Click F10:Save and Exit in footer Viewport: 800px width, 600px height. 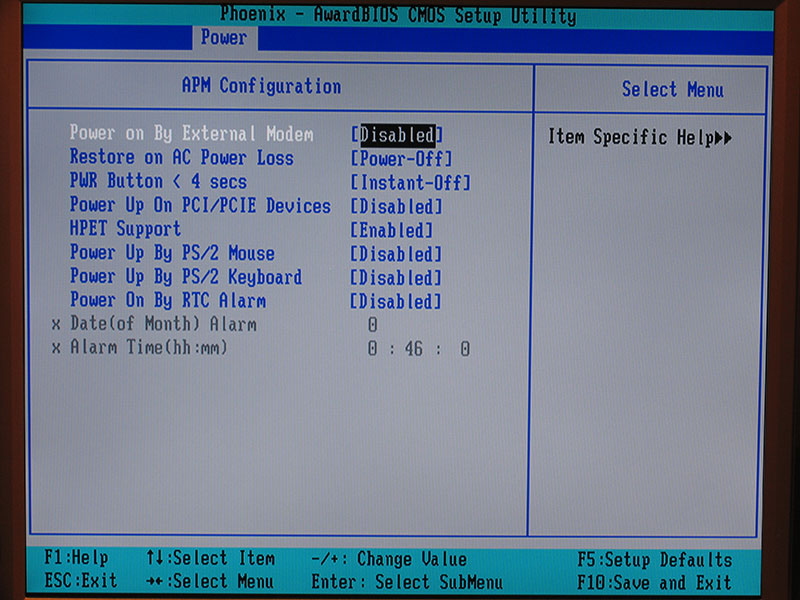(655, 582)
